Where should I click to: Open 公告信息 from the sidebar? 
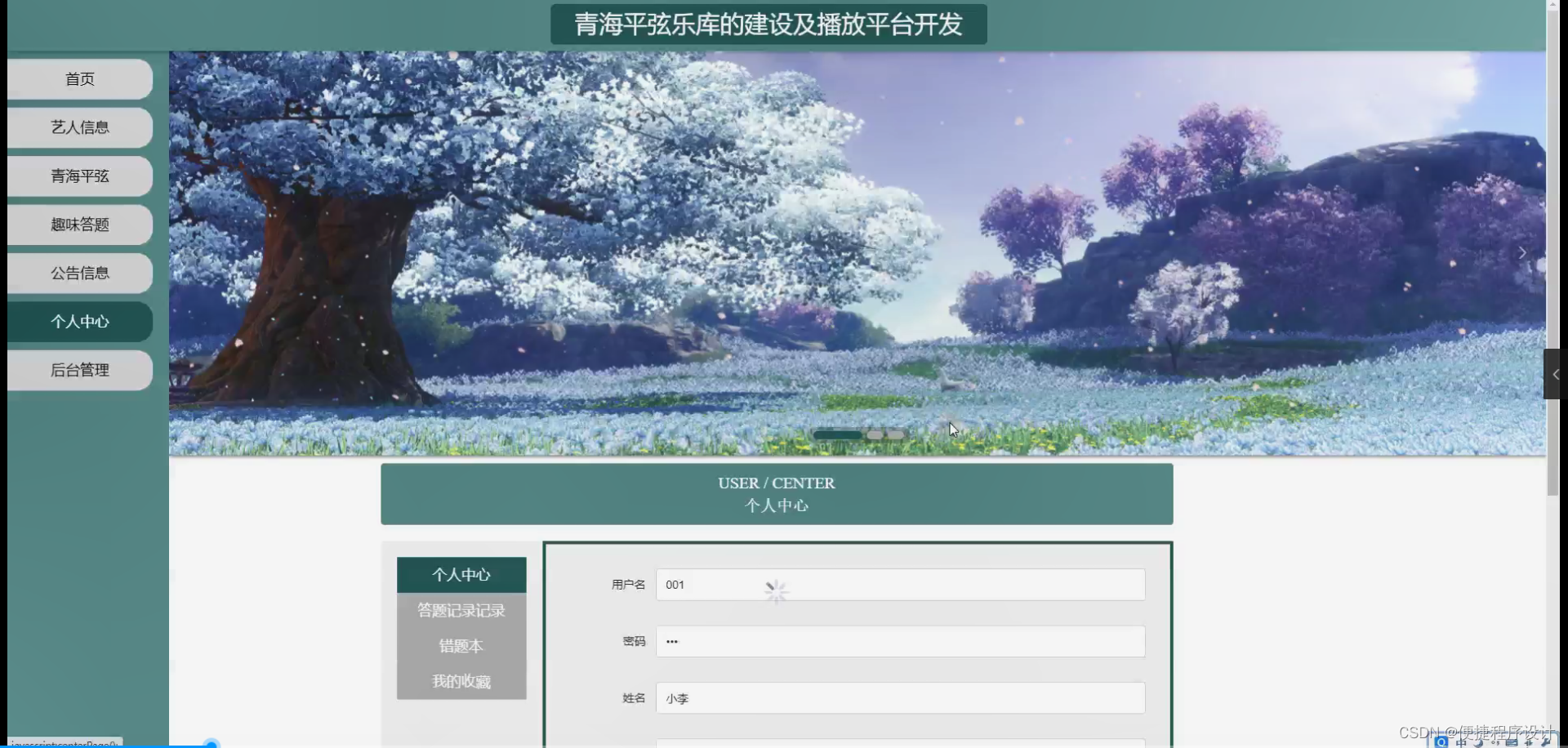tap(80, 273)
